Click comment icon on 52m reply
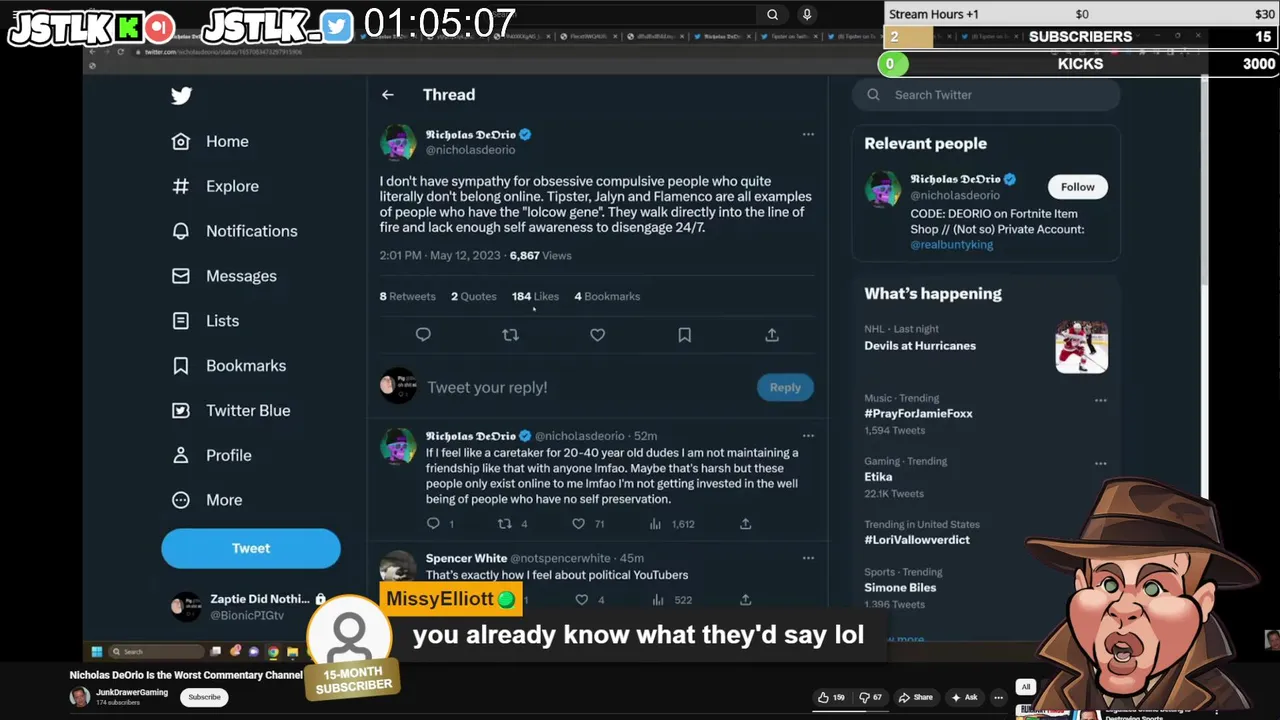This screenshot has width=1280, height=720. [433, 524]
